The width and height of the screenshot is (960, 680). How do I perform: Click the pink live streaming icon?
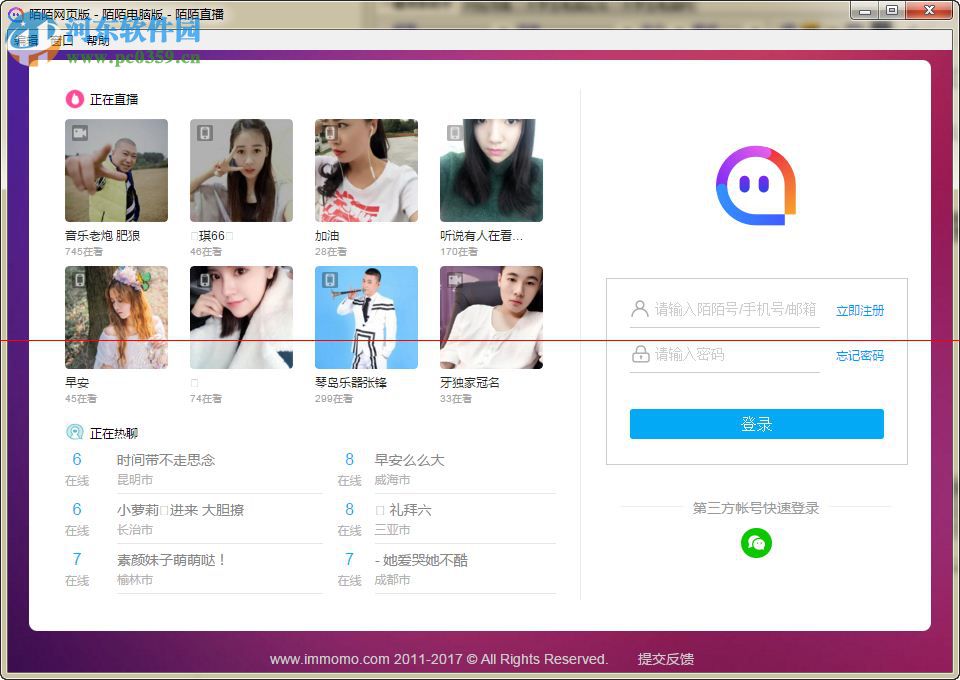(x=75, y=99)
